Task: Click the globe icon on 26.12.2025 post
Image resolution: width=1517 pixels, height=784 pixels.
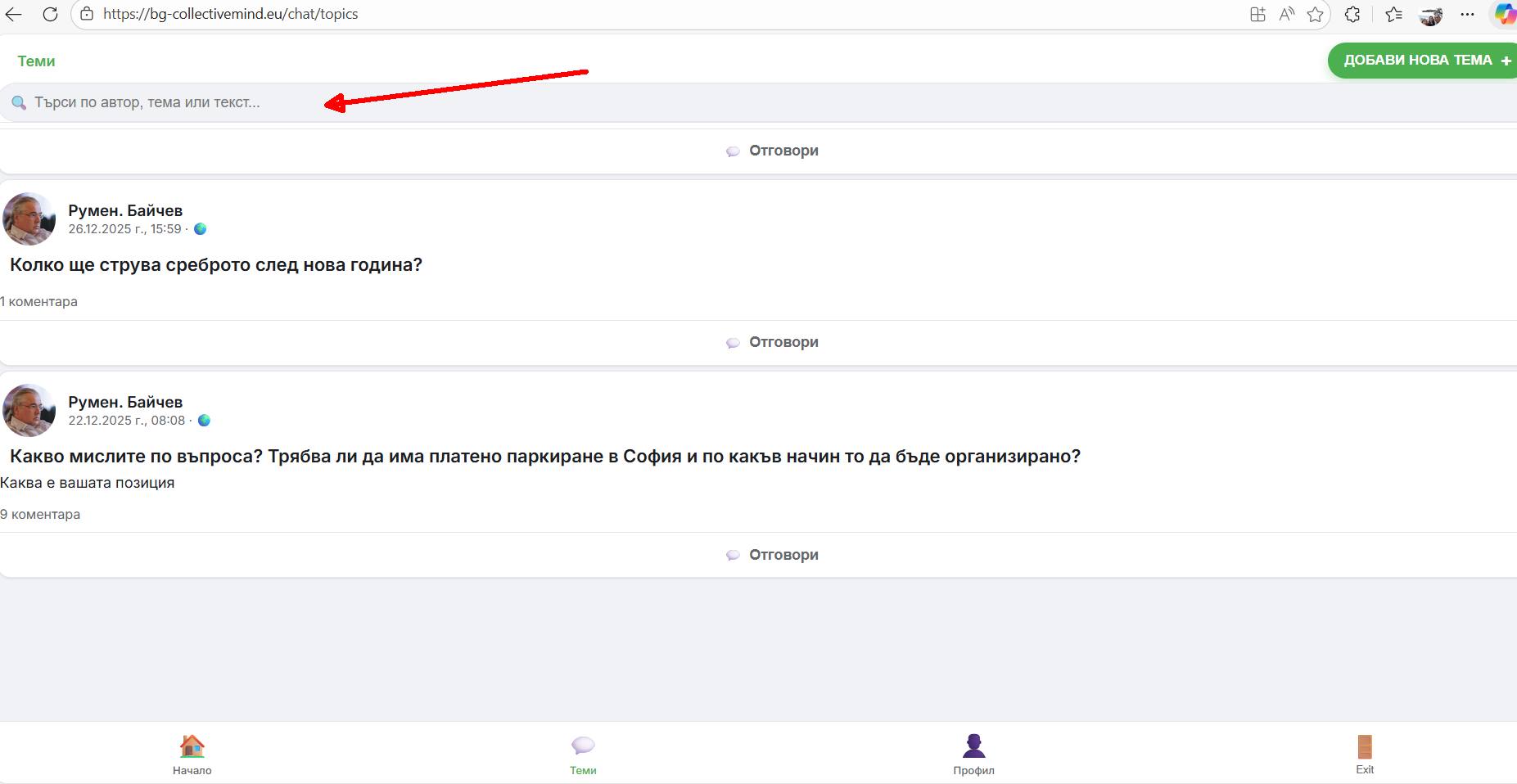Action: (200, 229)
